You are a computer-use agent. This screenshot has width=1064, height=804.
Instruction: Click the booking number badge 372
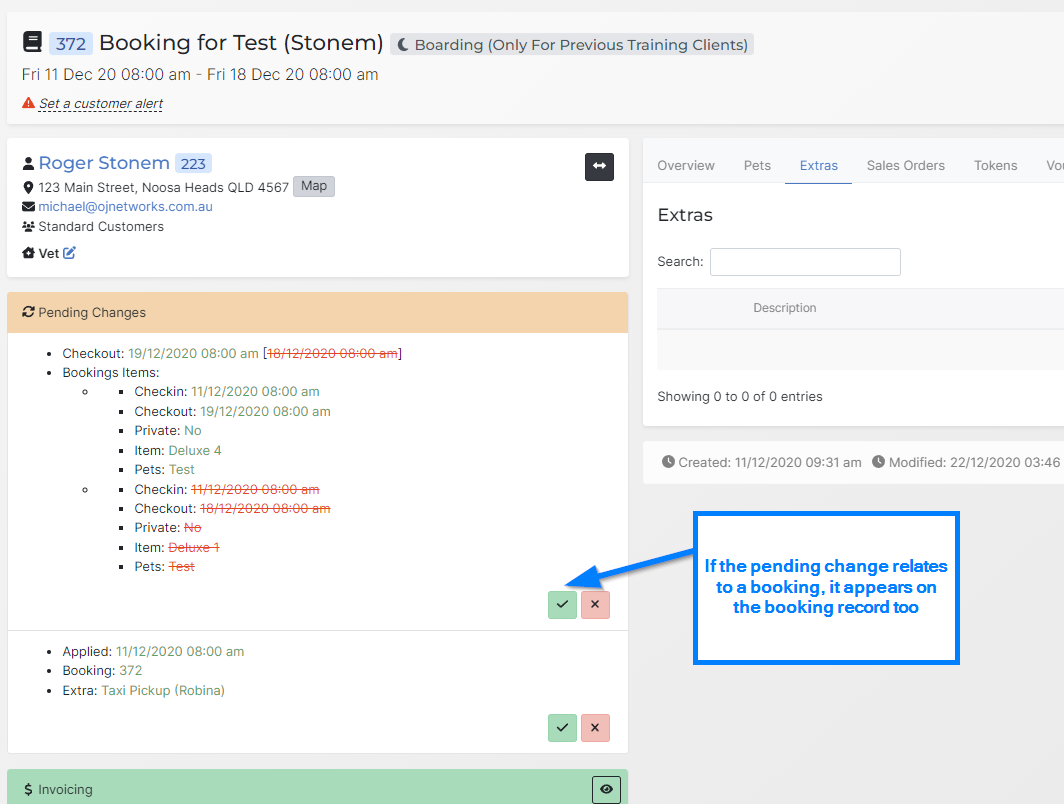pyautogui.click(x=71, y=44)
